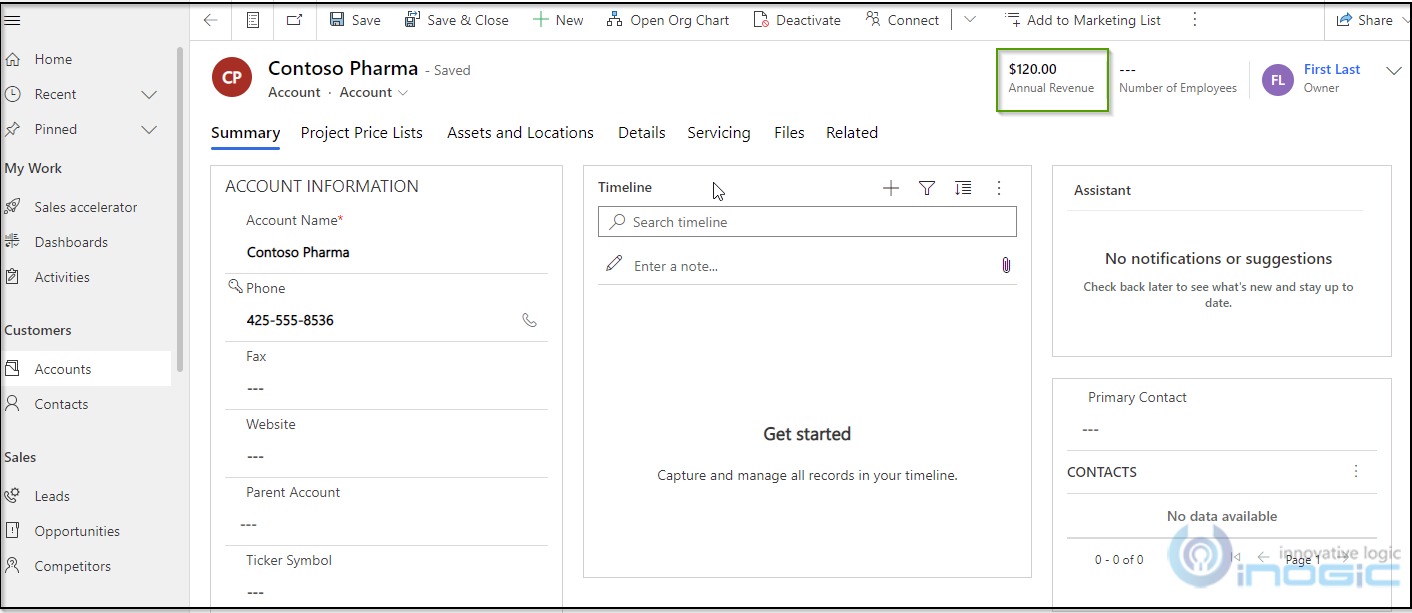Click Number of Employees header field

pyautogui.click(x=1178, y=78)
